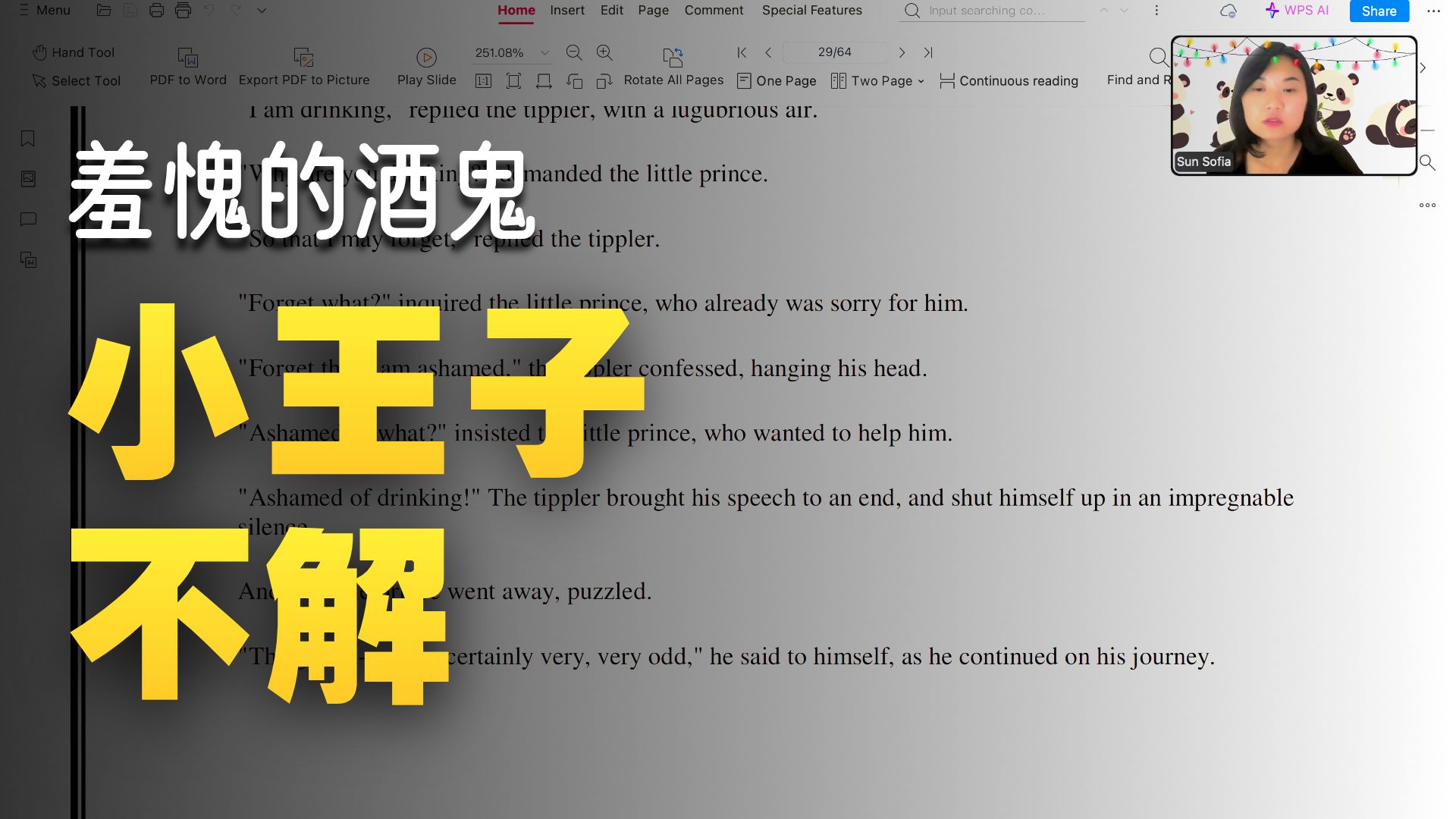Open the bookmarks sidebar panel
The height and width of the screenshot is (819, 1456).
tap(28, 138)
